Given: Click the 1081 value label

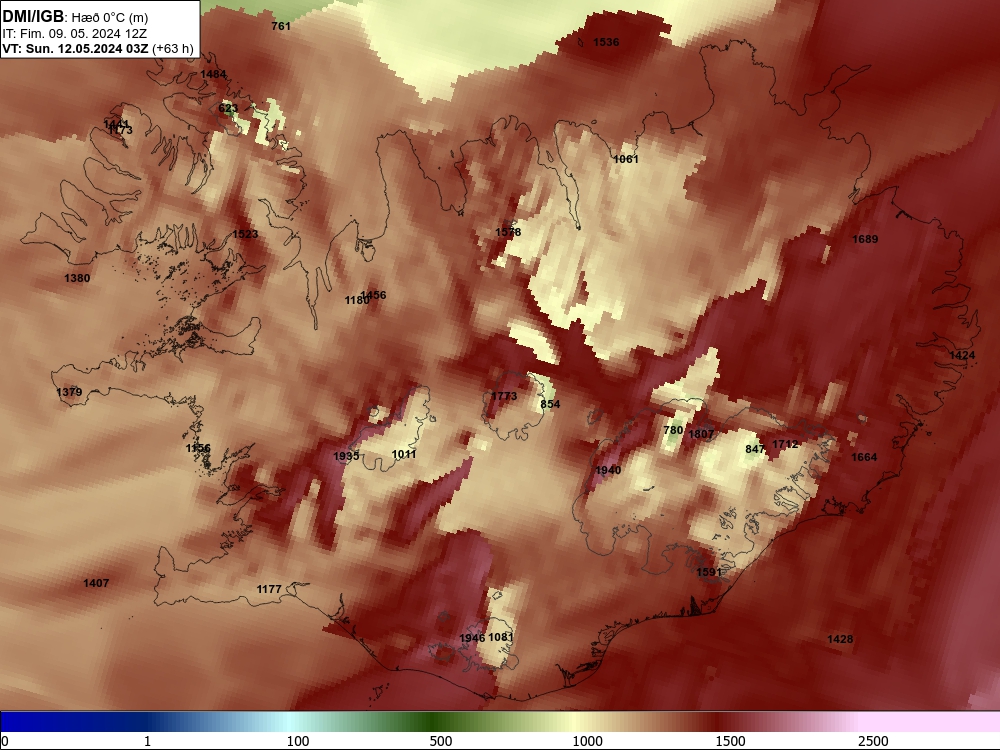Looking at the screenshot, I should pyautogui.click(x=501, y=637).
